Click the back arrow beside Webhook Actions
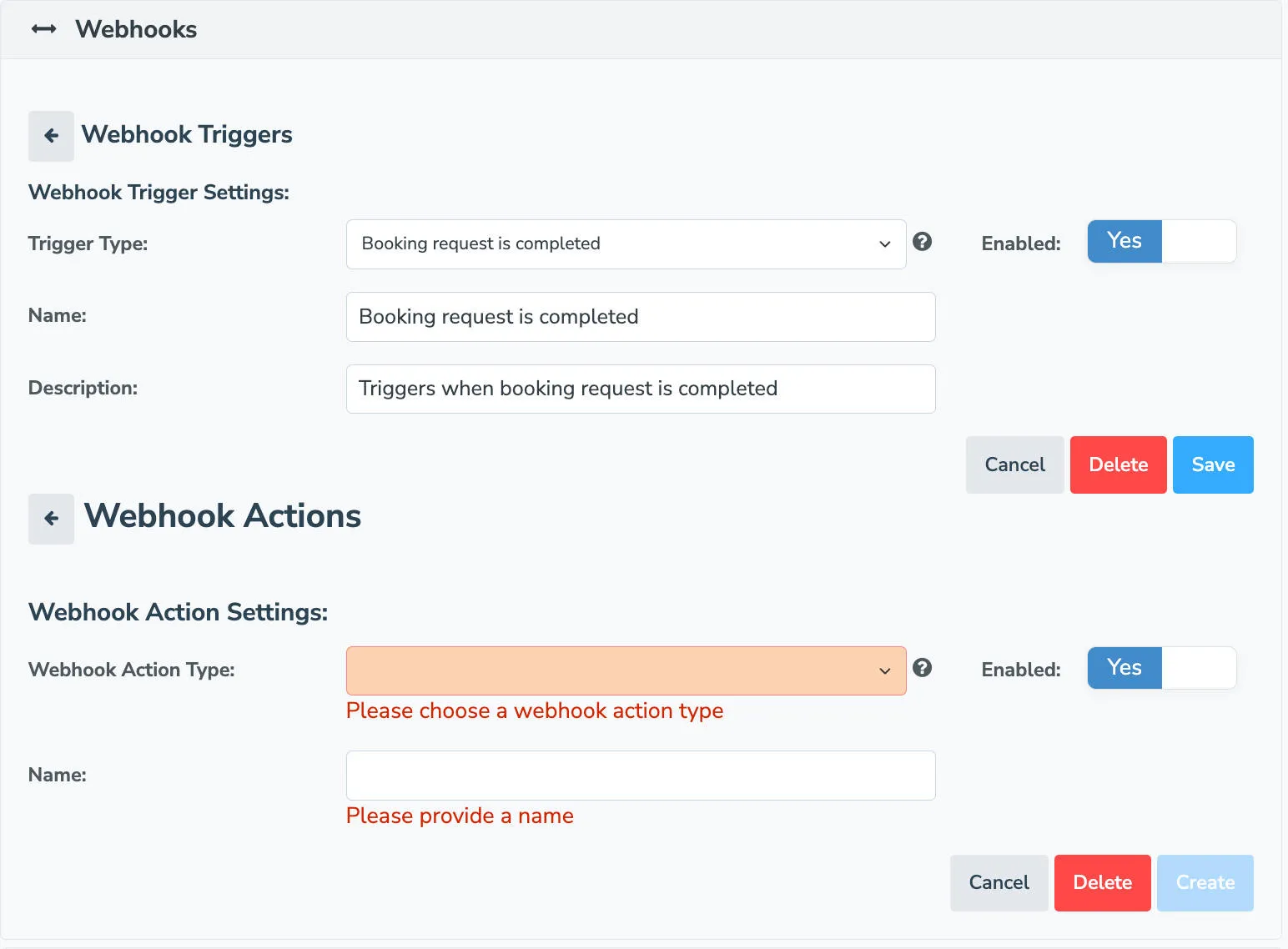Viewport: 1288px width, 949px height. coord(51,518)
